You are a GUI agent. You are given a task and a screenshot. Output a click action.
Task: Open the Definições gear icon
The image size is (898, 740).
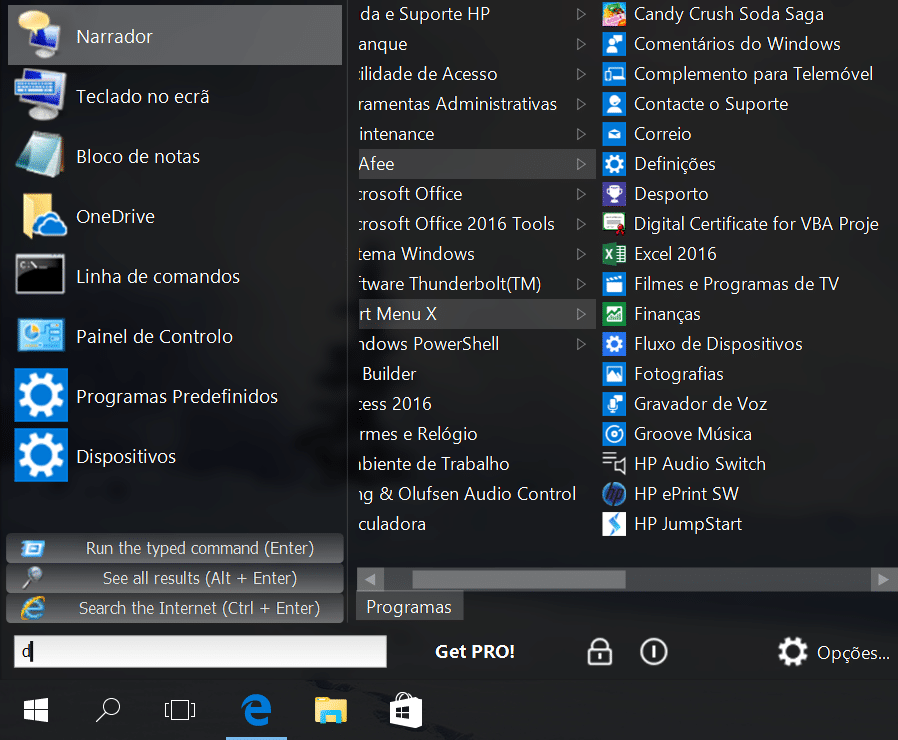(614, 164)
